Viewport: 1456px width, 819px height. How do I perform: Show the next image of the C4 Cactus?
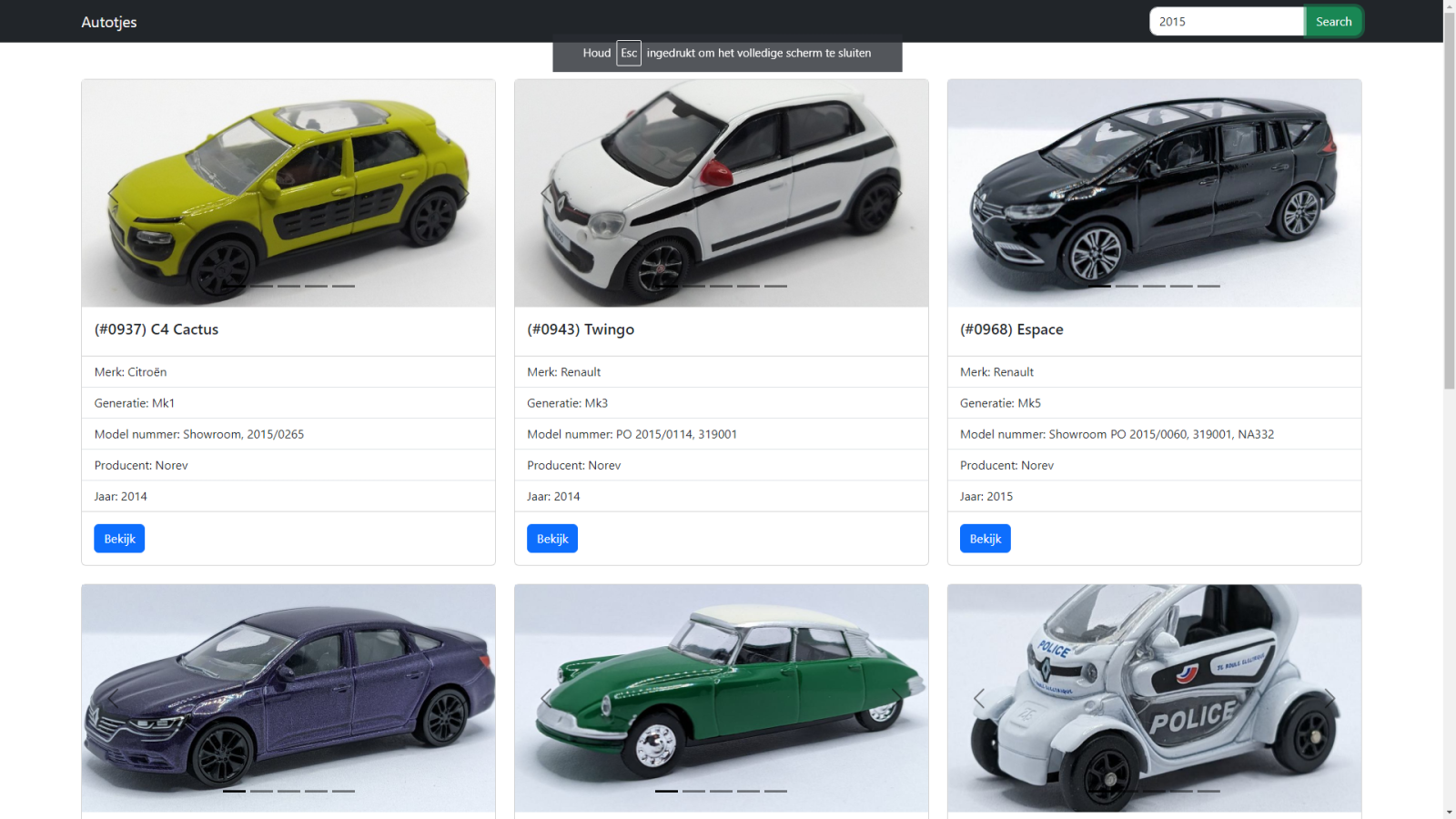(466, 193)
